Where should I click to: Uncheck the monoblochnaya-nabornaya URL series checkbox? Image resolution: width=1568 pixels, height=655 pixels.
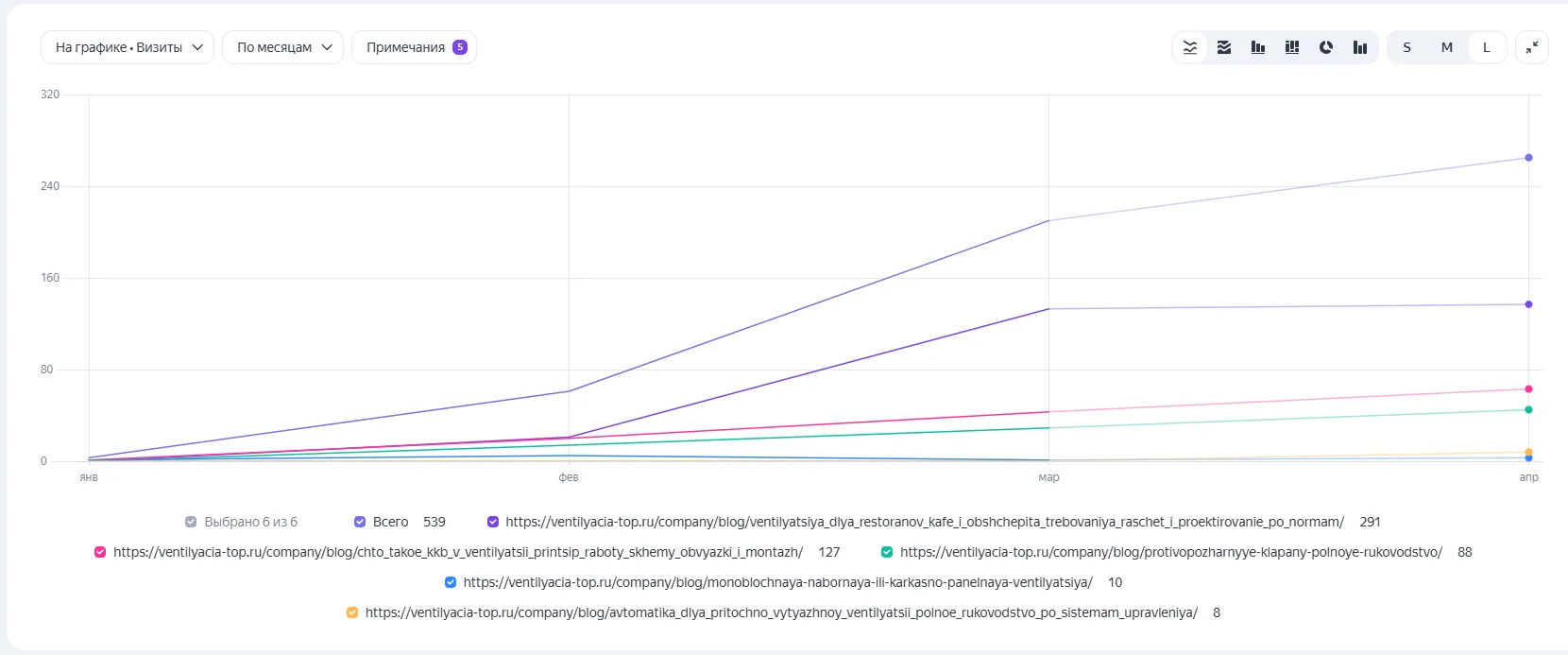point(451,582)
